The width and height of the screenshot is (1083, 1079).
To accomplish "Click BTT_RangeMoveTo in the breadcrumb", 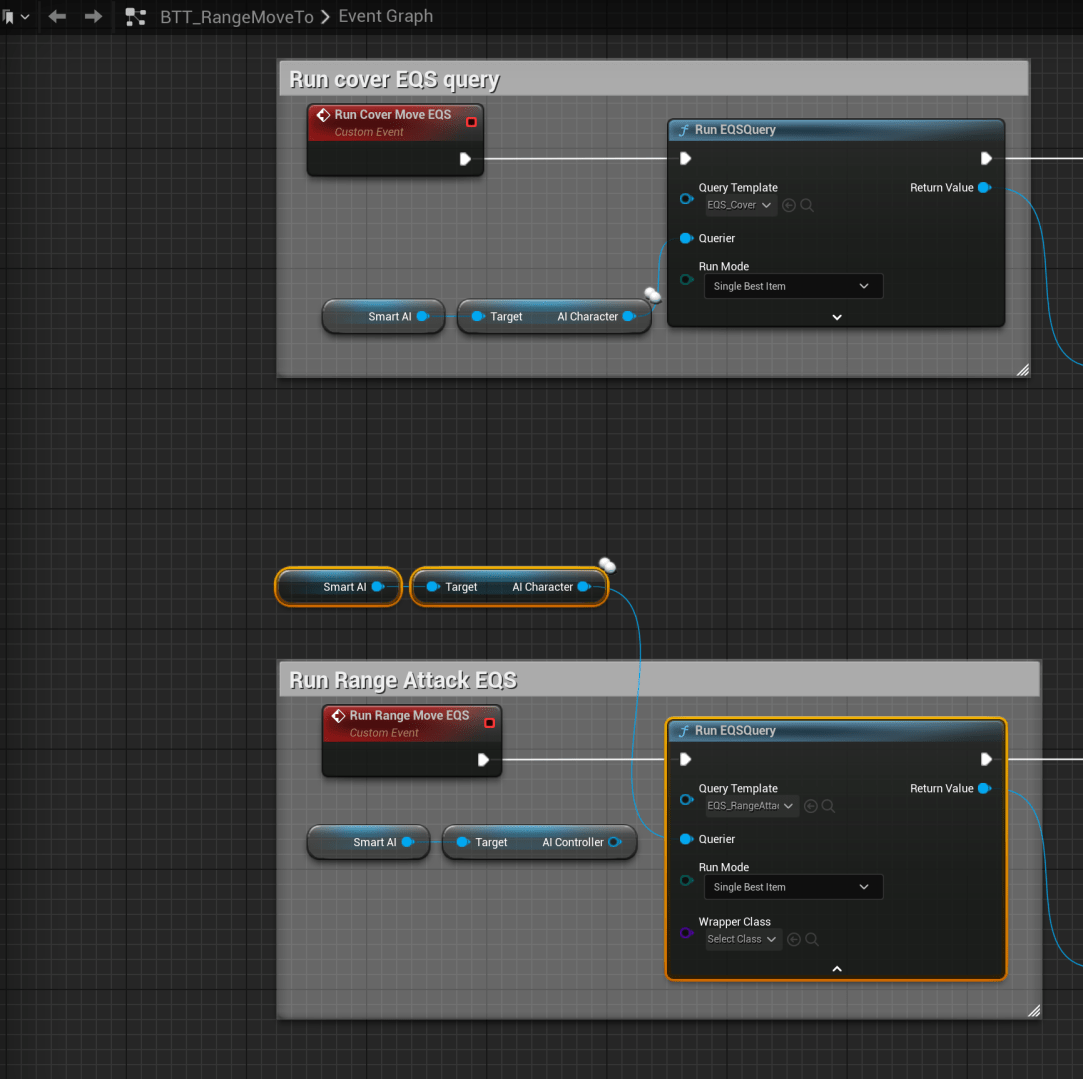I will 236,16.
